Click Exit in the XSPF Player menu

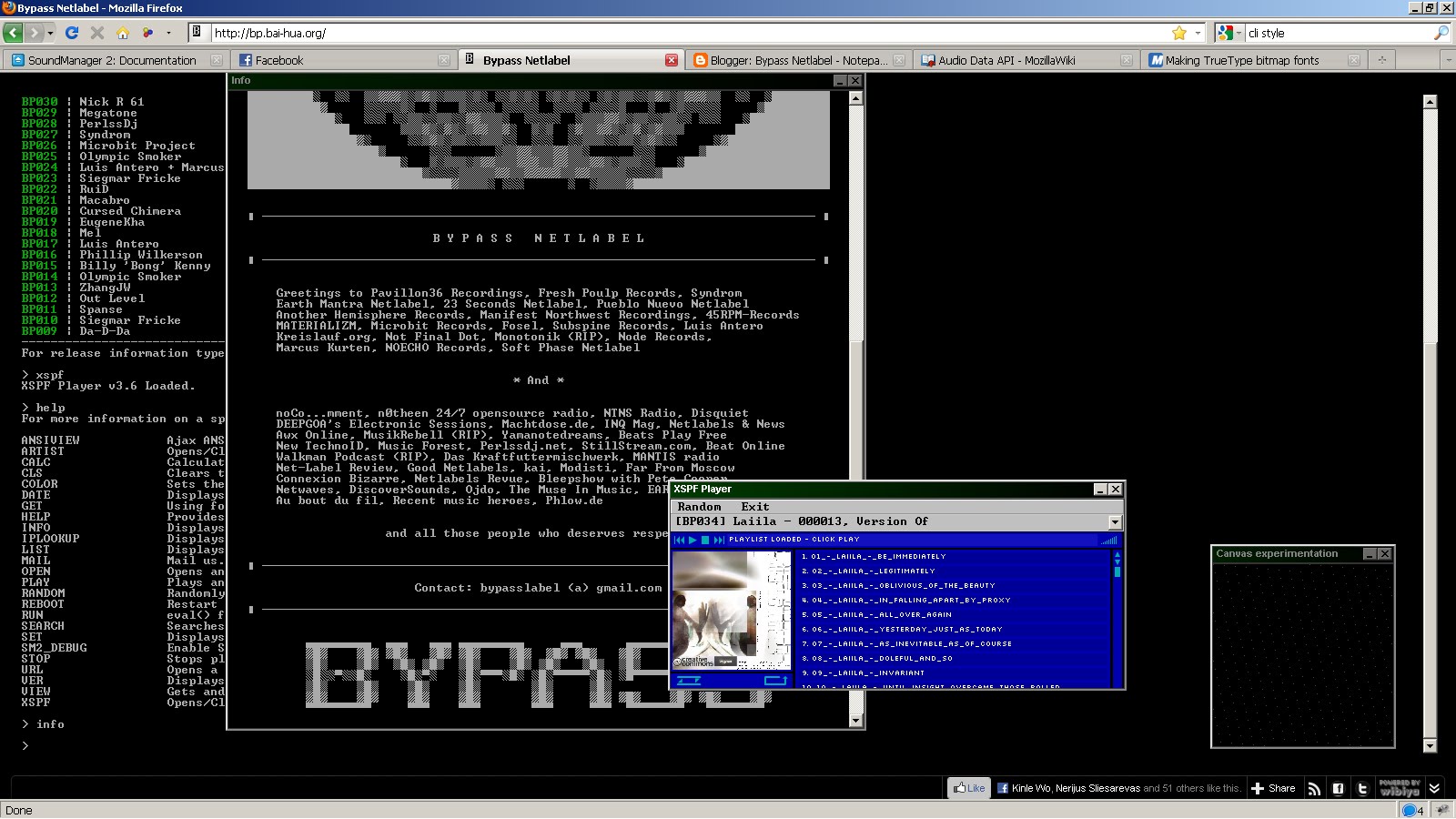click(x=754, y=507)
